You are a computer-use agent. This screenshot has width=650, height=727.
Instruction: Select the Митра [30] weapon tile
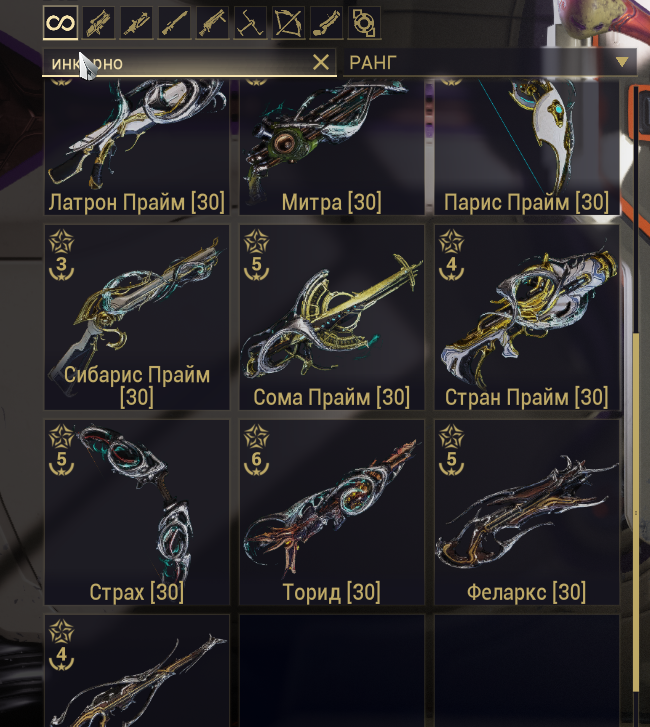[331, 147]
